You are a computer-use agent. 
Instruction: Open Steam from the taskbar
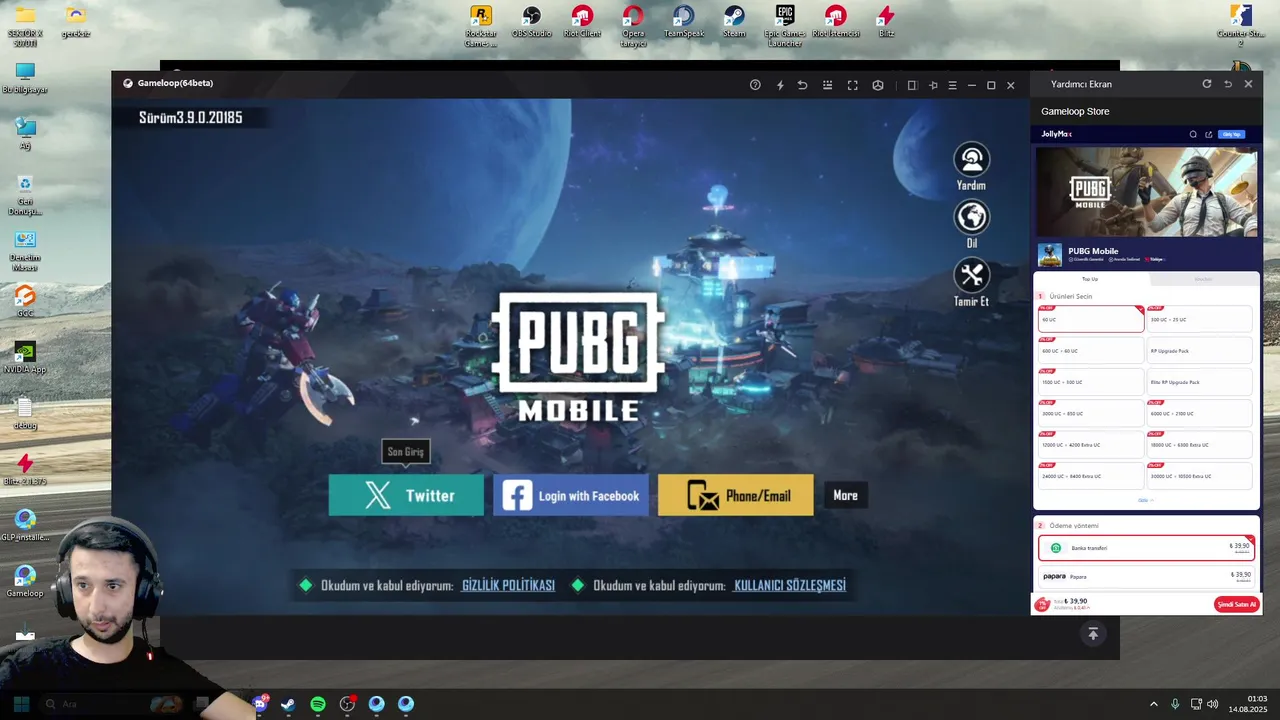pos(288,704)
